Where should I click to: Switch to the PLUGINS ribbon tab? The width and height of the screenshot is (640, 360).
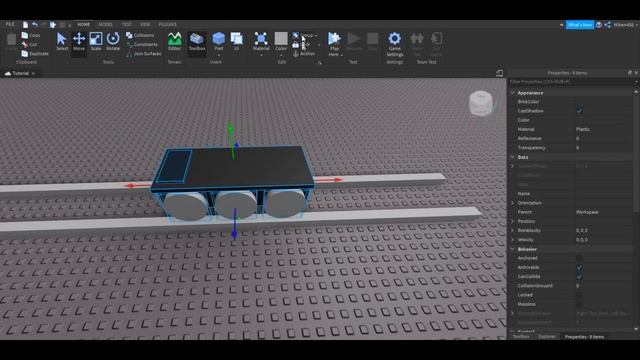(x=167, y=24)
